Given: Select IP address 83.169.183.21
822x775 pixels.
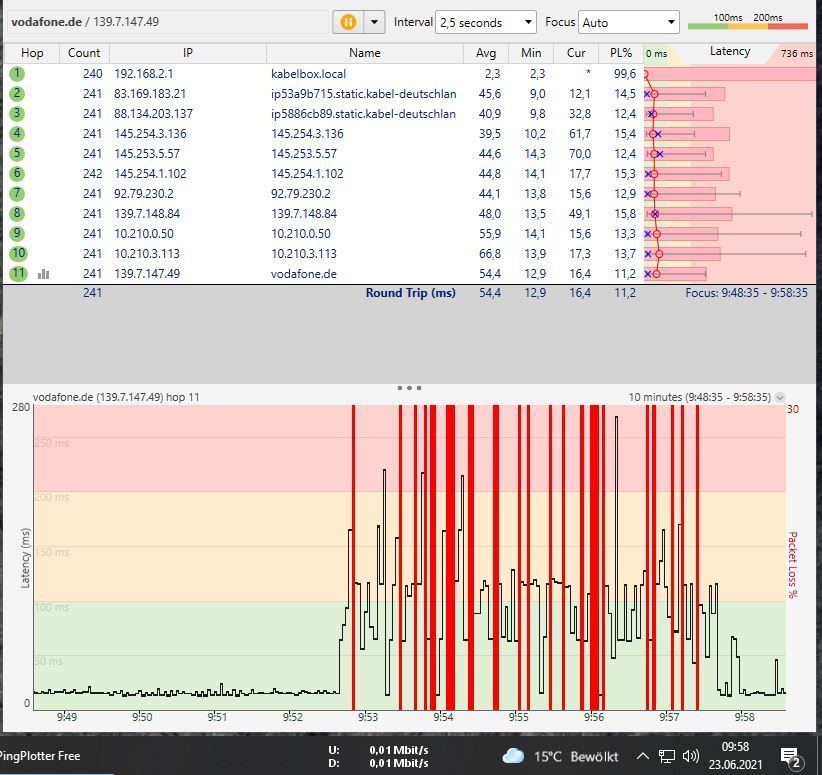Looking at the screenshot, I should click(x=150, y=94).
